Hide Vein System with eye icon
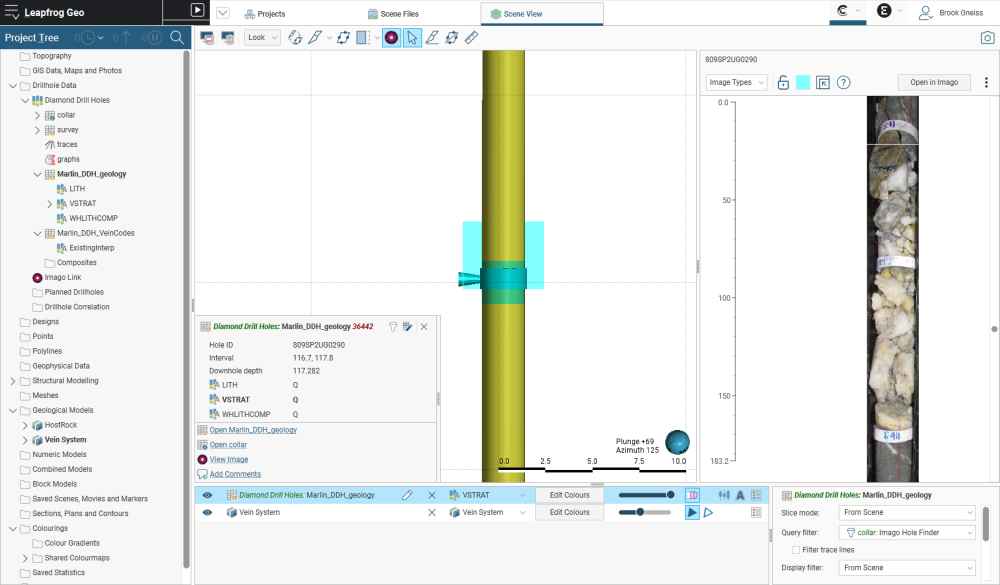Image resolution: width=1000 pixels, height=585 pixels. pos(207,512)
